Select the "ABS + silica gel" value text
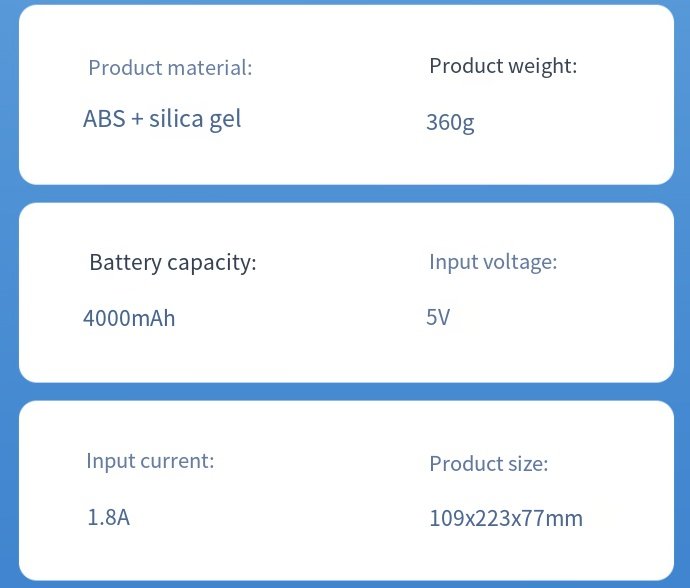The width and height of the screenshot is (690, 588). [x=162, y=119]
